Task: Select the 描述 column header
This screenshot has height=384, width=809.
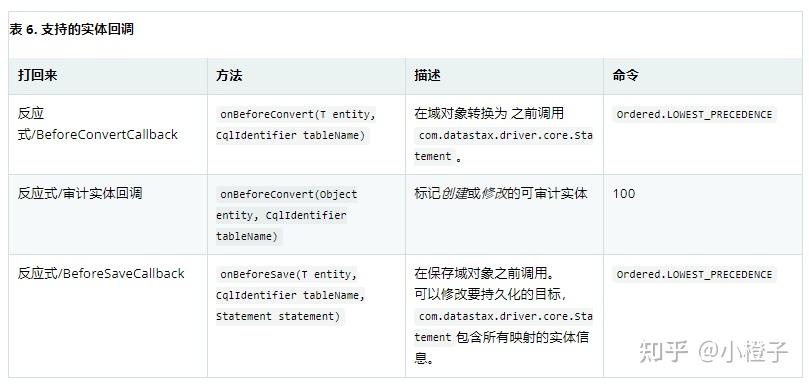Action: tap(427, 75)
